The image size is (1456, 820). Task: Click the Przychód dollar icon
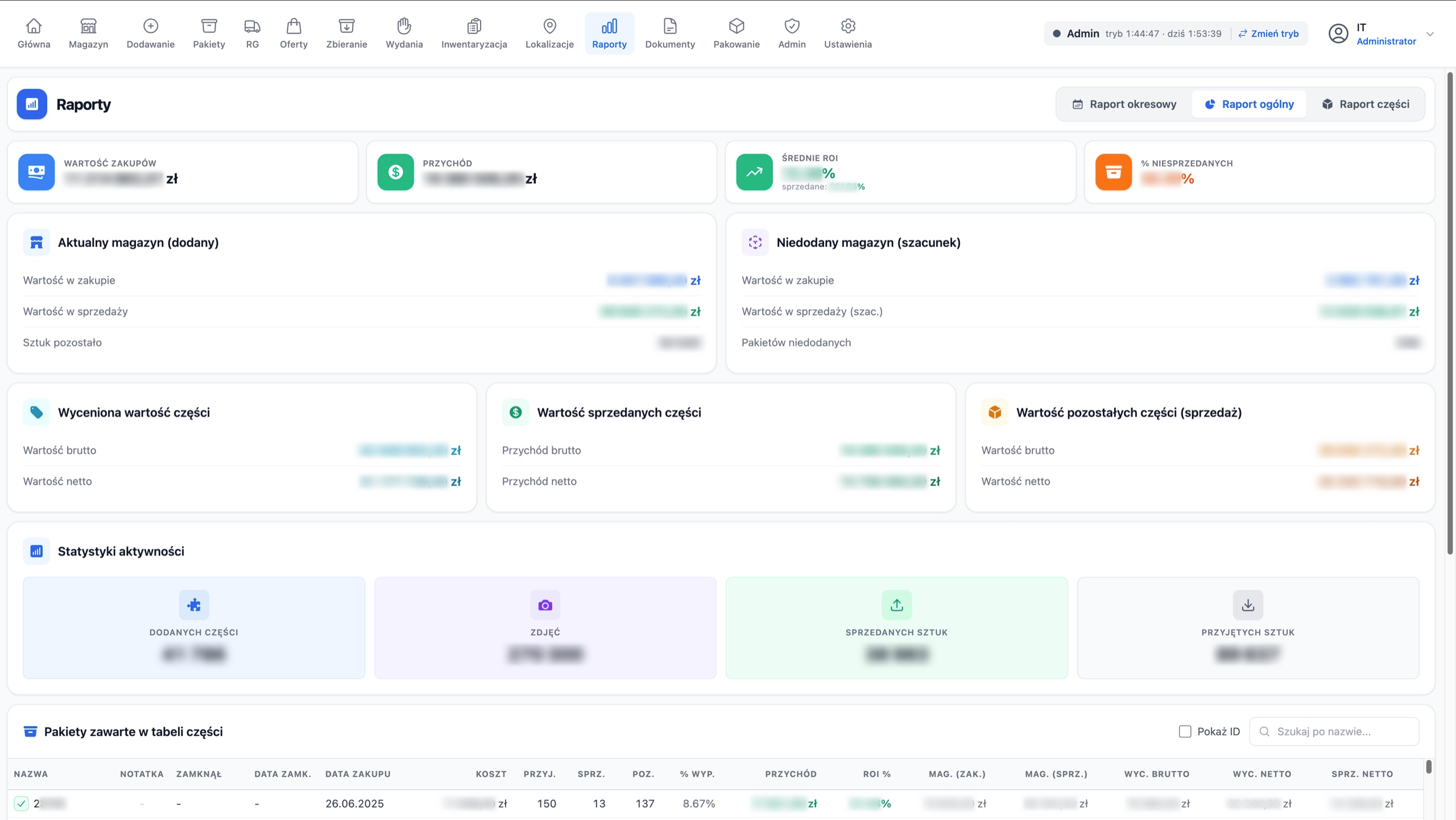pos(395,172)
